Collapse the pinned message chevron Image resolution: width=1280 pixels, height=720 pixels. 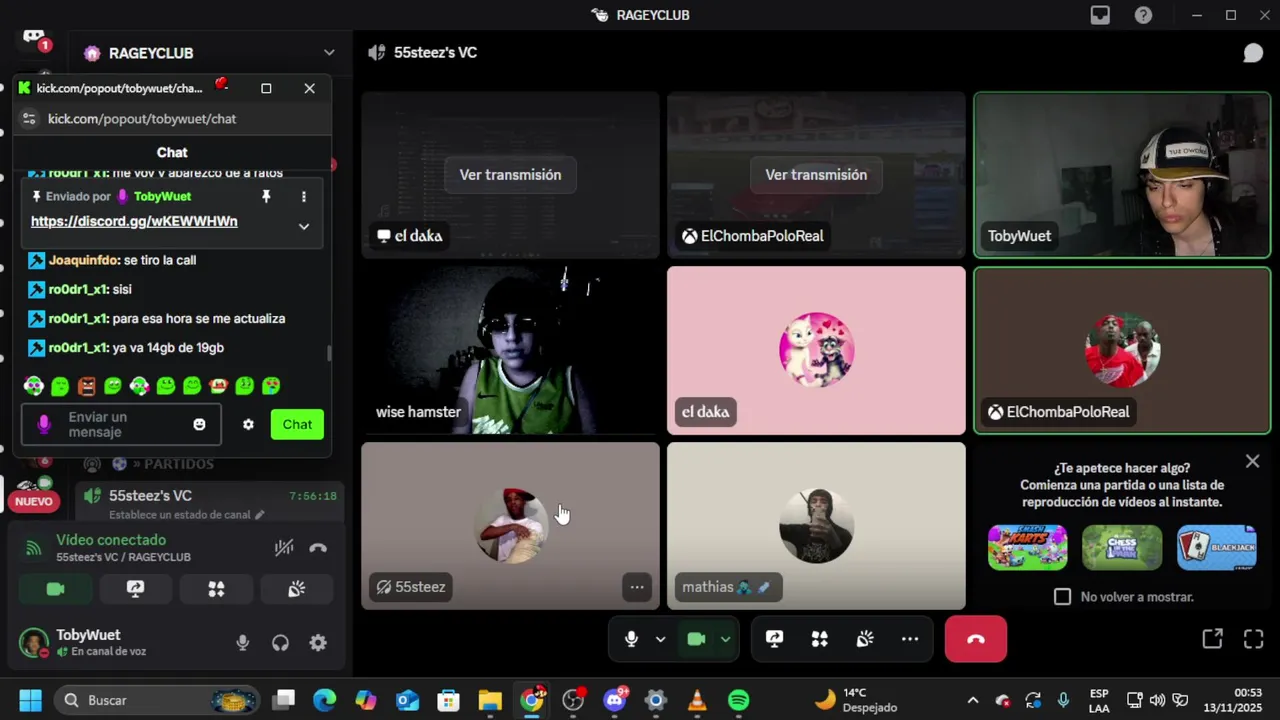coord(304,227)
